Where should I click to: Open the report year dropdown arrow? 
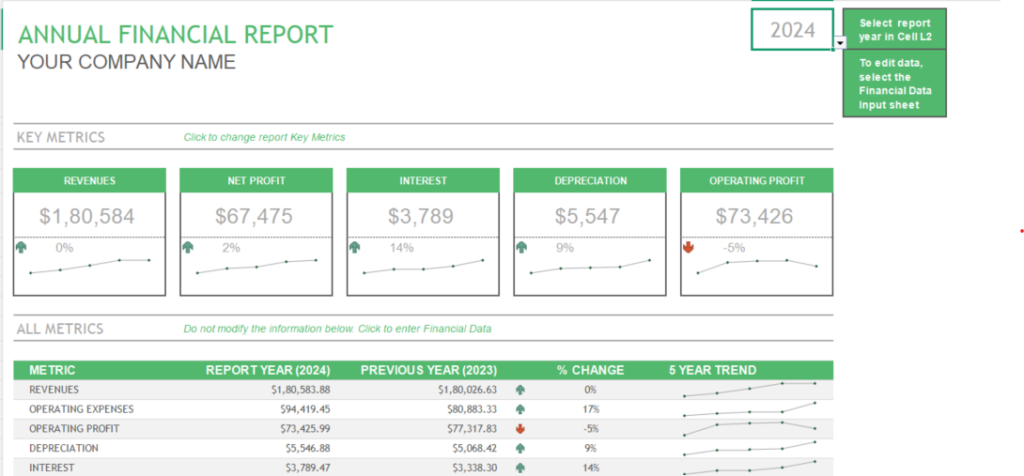840,43
